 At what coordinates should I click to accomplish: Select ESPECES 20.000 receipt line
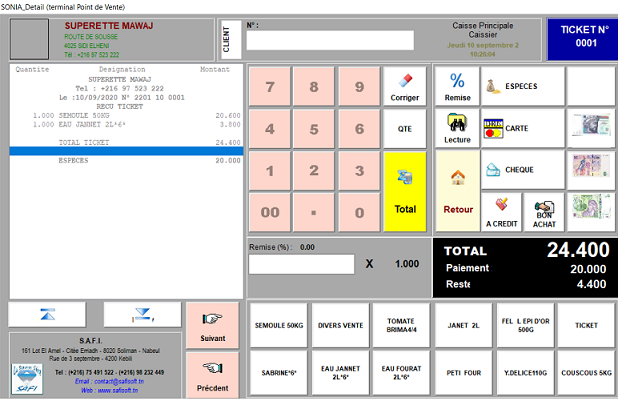point(126,160)
